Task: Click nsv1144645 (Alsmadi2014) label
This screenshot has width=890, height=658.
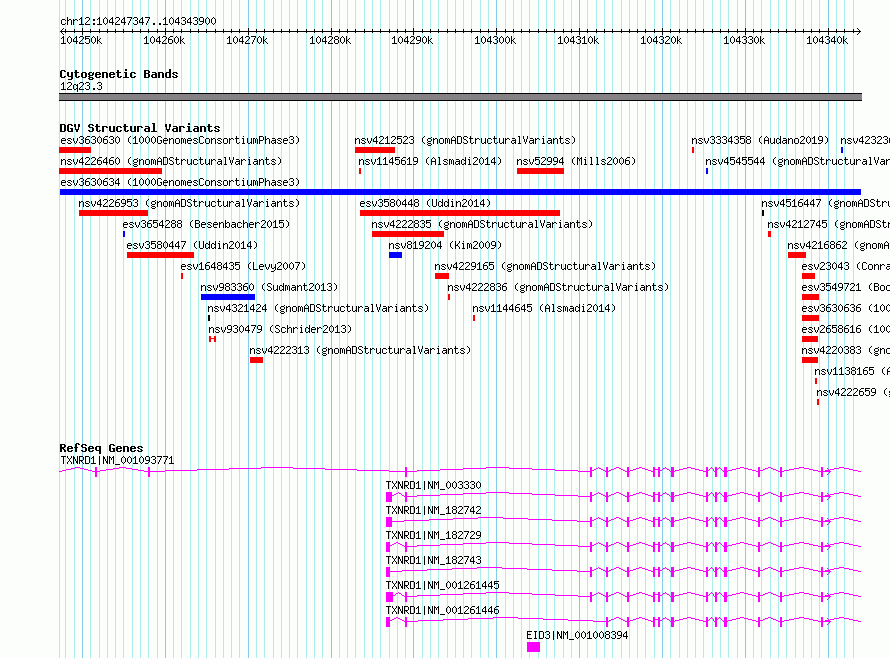Action: [x=544, y=308]
